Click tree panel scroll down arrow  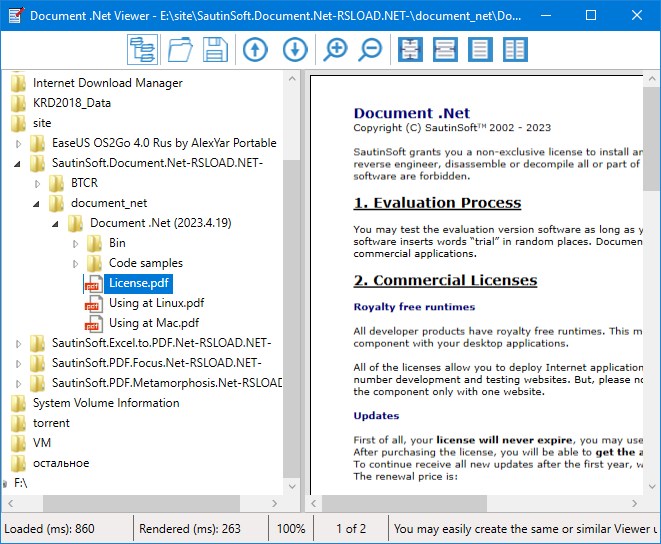pyautogui.click(x=292, y=486)
